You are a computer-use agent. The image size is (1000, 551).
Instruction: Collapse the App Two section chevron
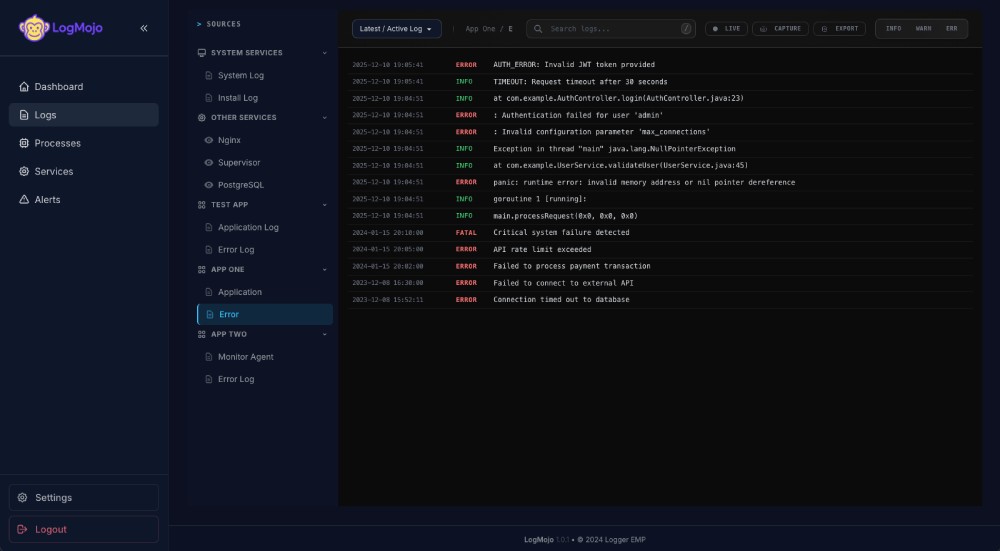click(325, 334)
